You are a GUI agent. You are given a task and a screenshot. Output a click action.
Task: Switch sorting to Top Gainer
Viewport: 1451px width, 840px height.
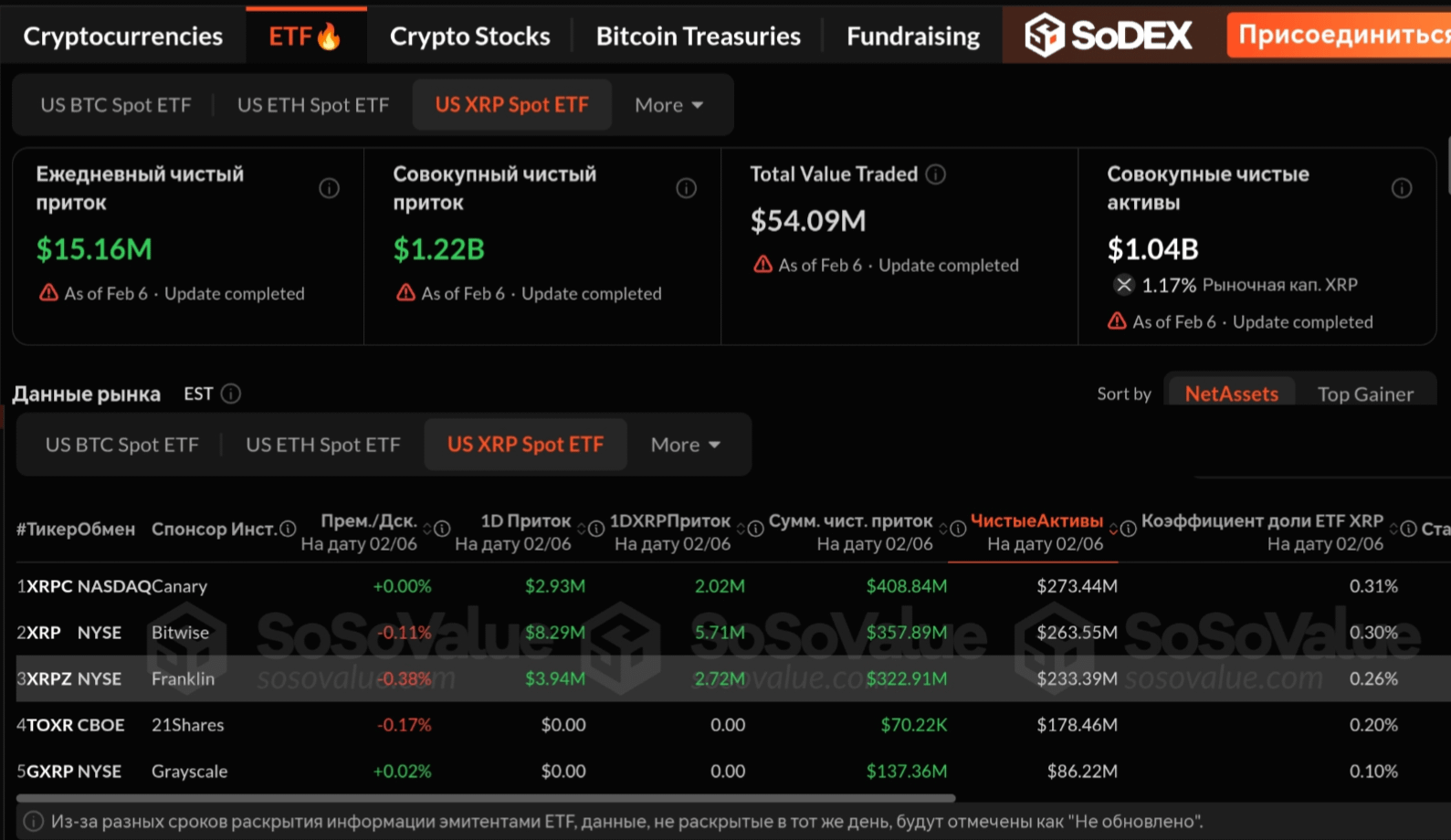pos(1364,394)
